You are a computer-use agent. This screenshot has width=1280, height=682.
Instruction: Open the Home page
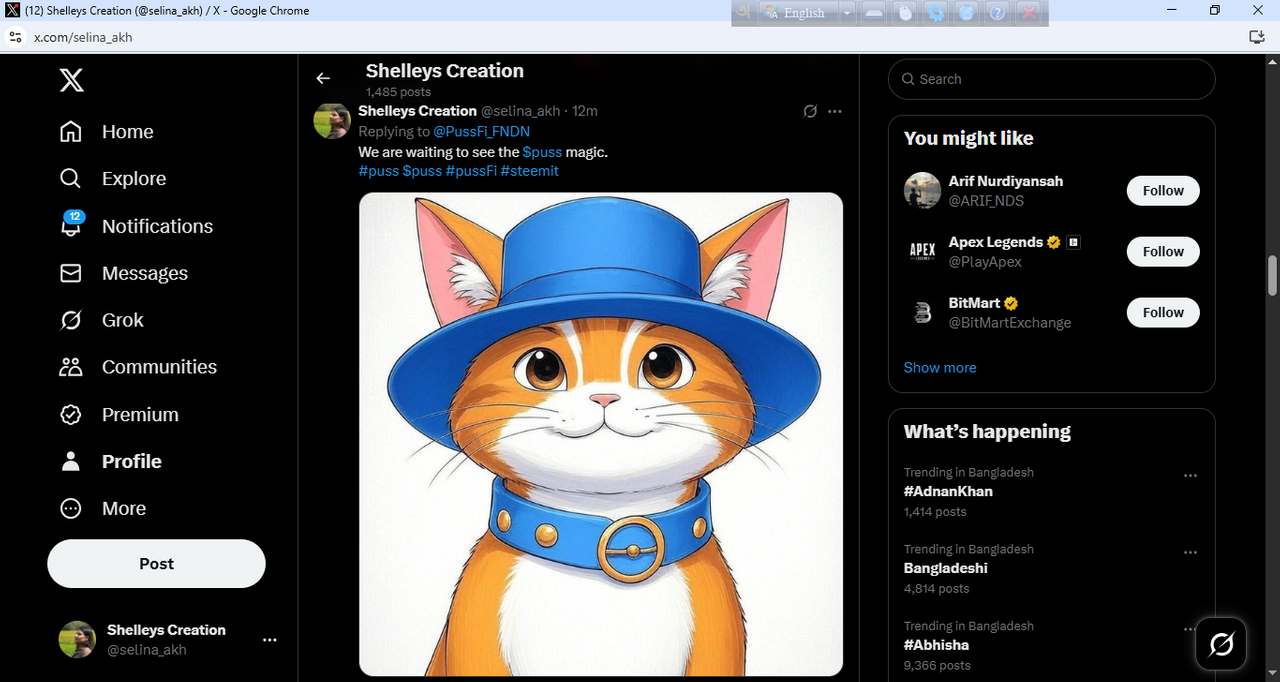tap(106, 132)
